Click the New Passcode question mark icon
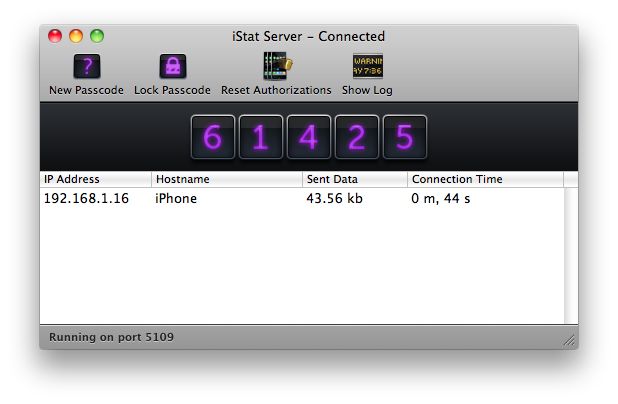The height and width of the screenshot is (404, 618). point(87,66)
